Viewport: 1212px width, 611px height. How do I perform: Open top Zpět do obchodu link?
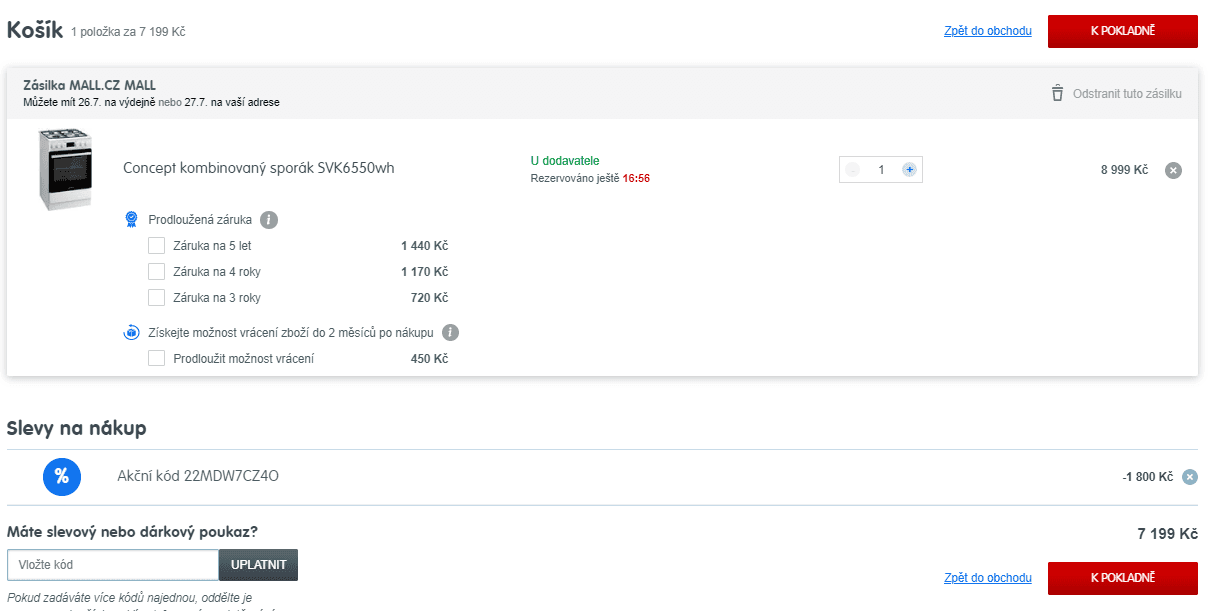[x=988, y=31]
